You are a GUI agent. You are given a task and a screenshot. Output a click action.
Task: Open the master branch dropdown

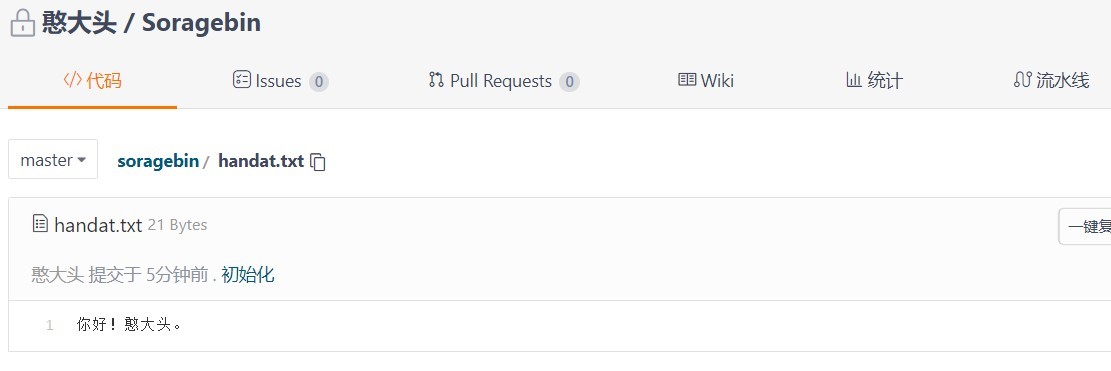point(53,159)
